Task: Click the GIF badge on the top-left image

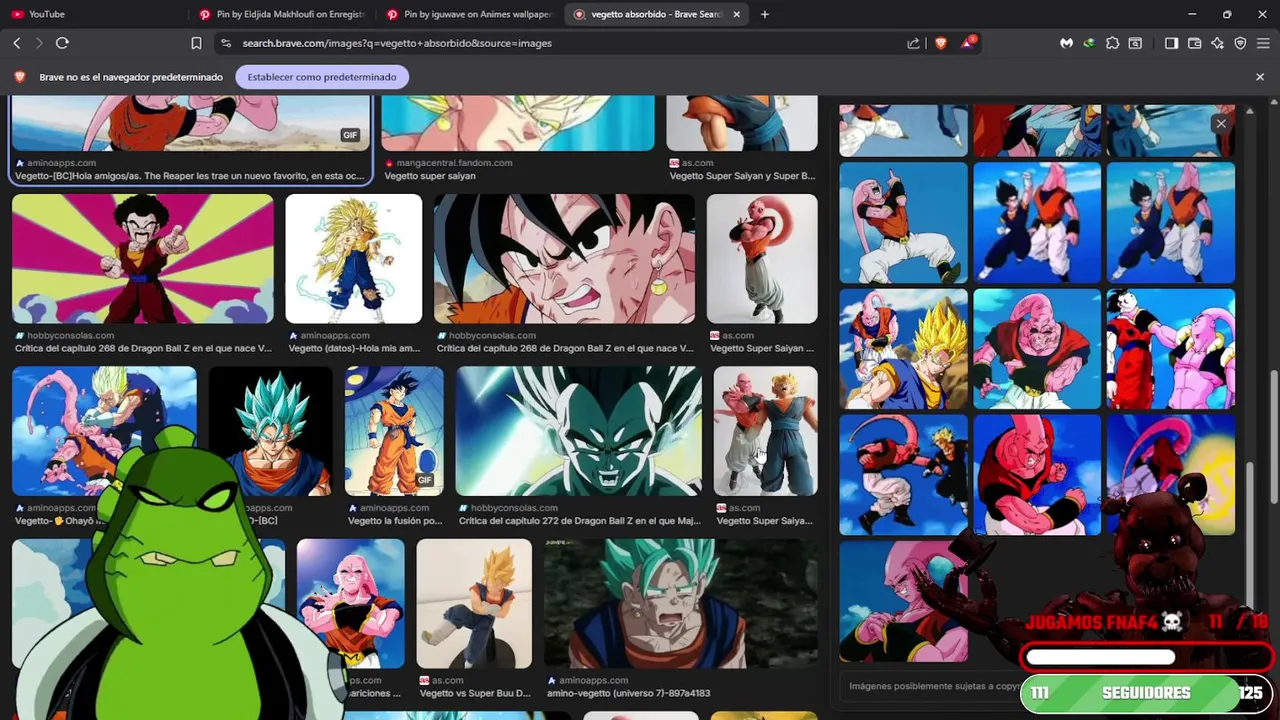Action: coord(350,135)
